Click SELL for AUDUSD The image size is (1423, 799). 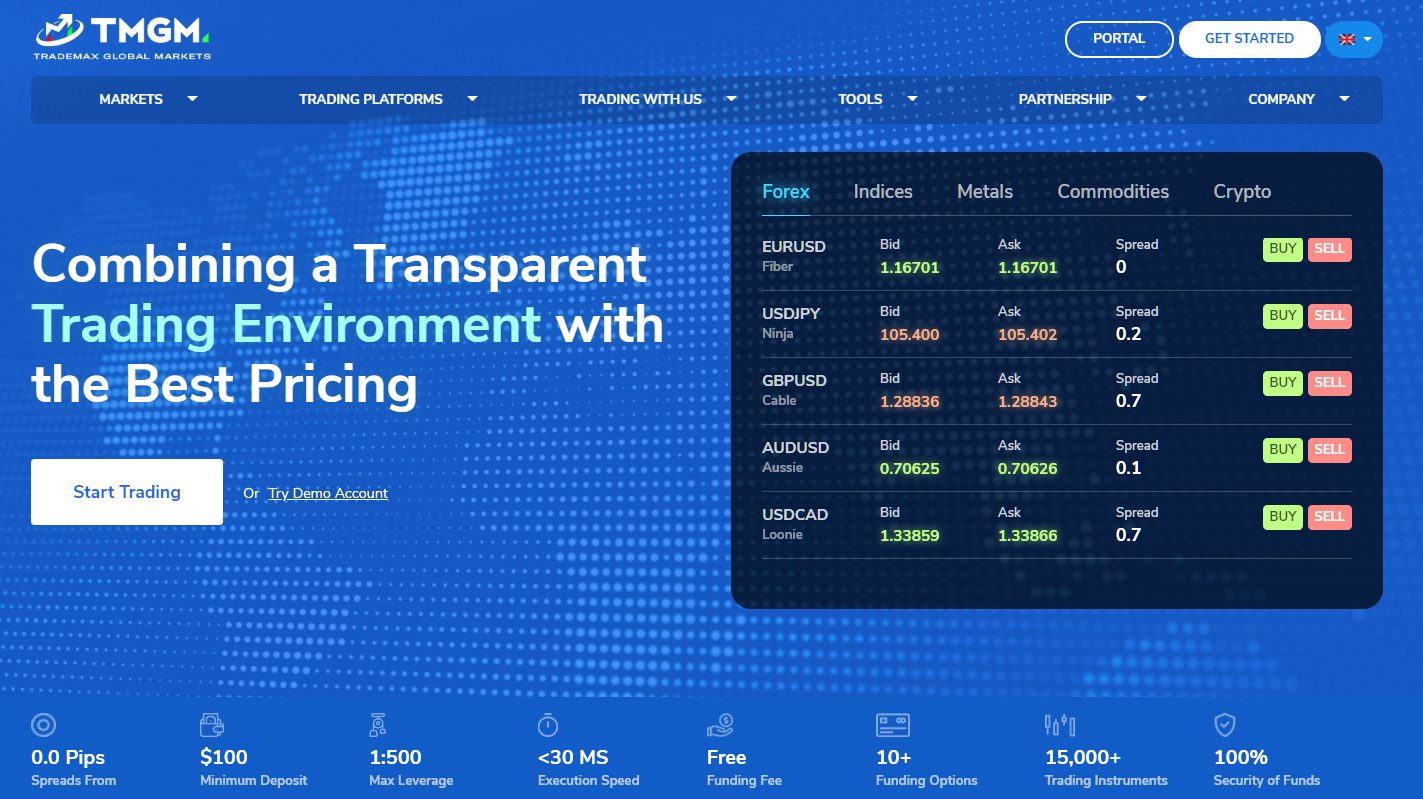1329,450
